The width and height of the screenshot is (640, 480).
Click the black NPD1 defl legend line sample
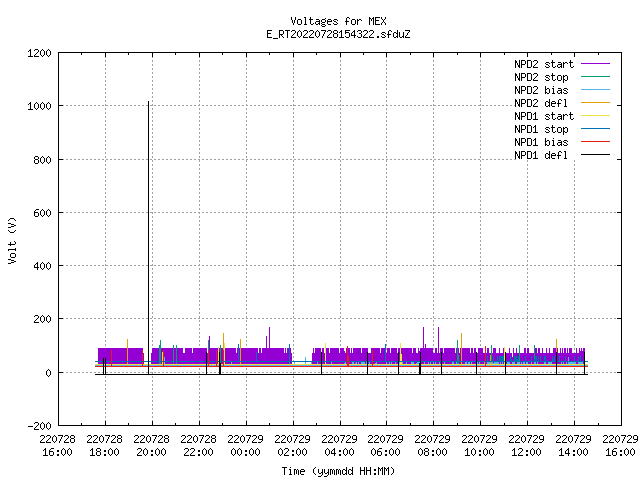(596, 155)
